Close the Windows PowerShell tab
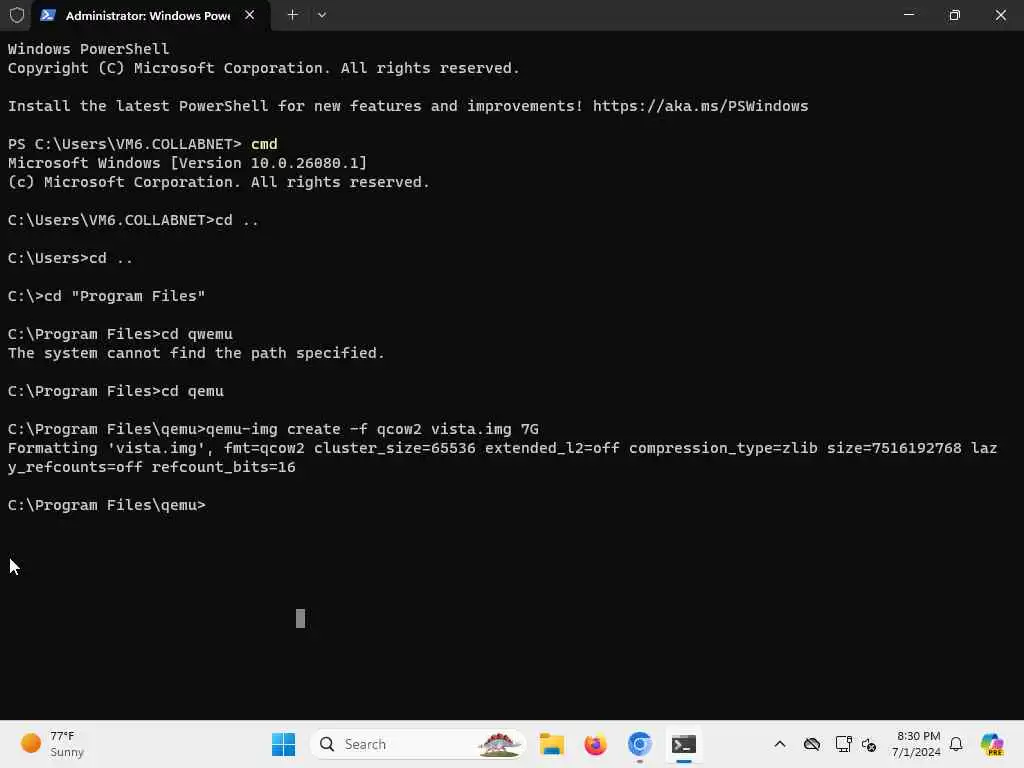 click(249, 15)
